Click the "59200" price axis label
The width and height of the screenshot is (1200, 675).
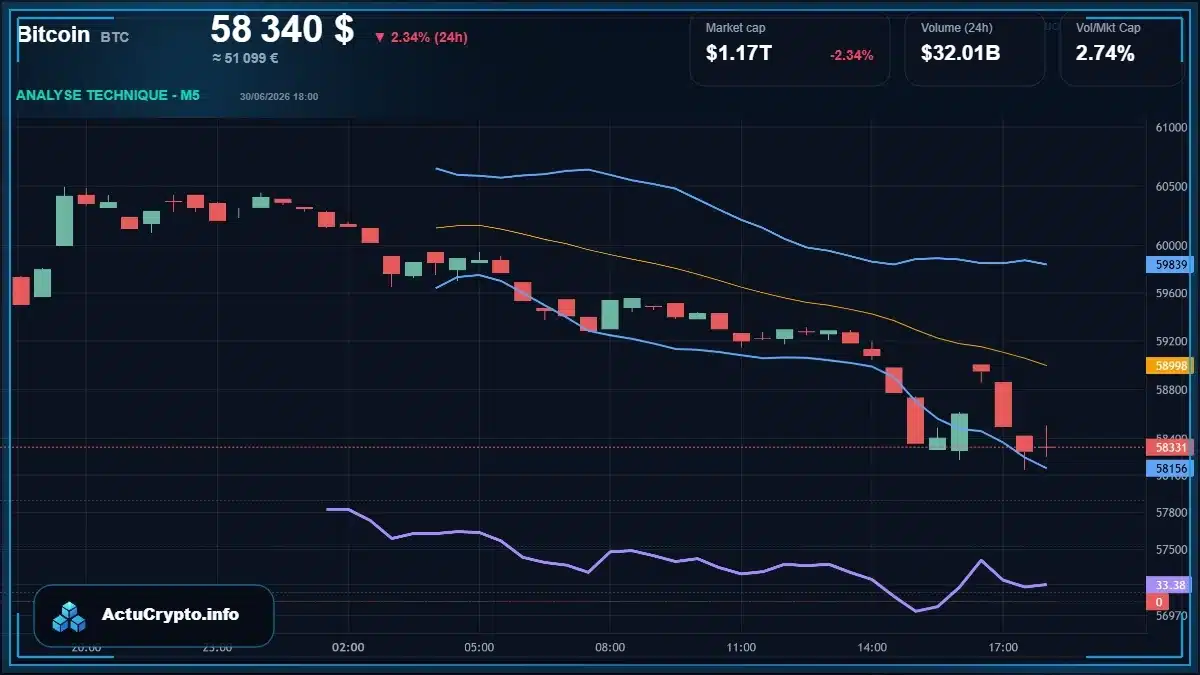[x=1171, y=342]
